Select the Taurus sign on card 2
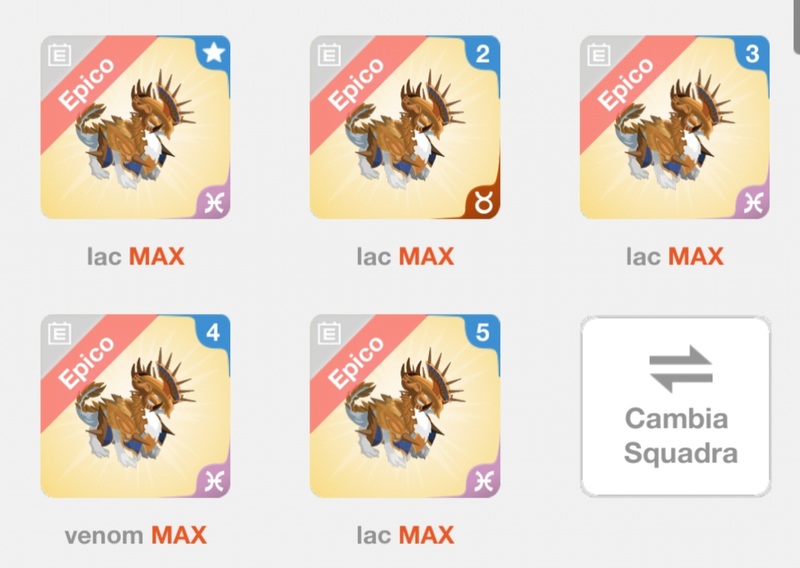Screen dimensions: 800x568 484,203
